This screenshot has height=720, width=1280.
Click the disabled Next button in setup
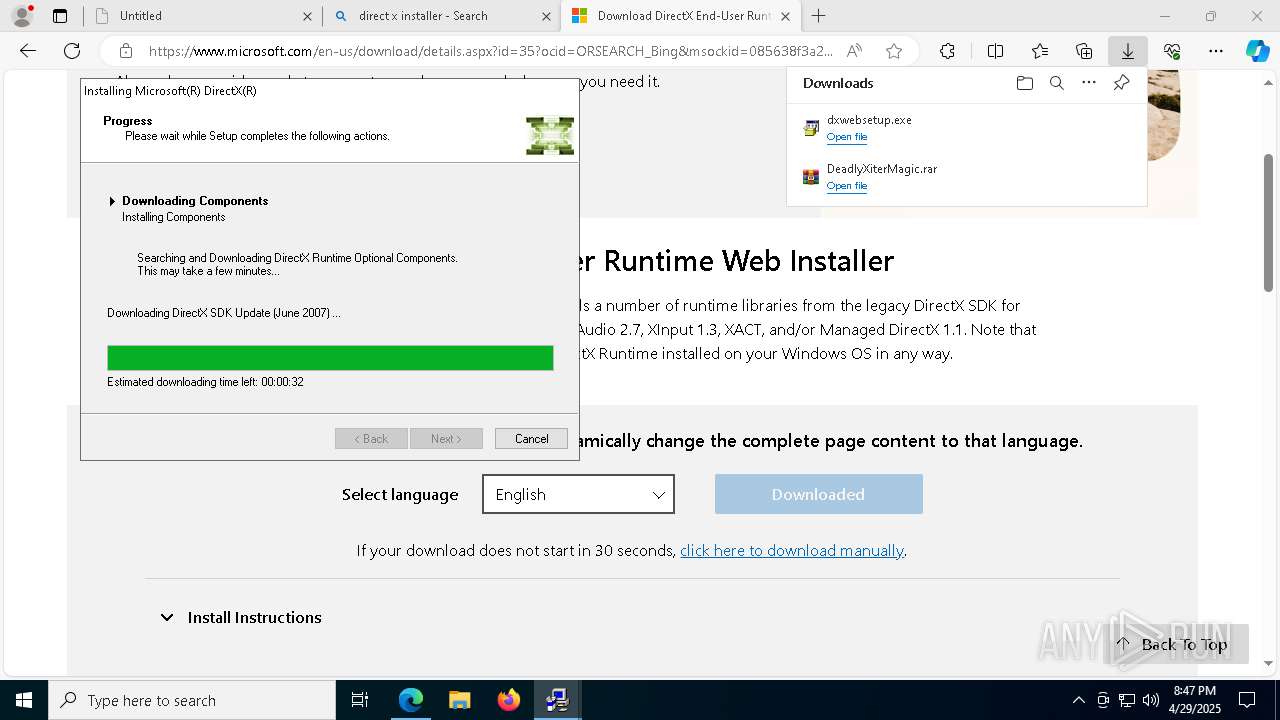[446, 439]
